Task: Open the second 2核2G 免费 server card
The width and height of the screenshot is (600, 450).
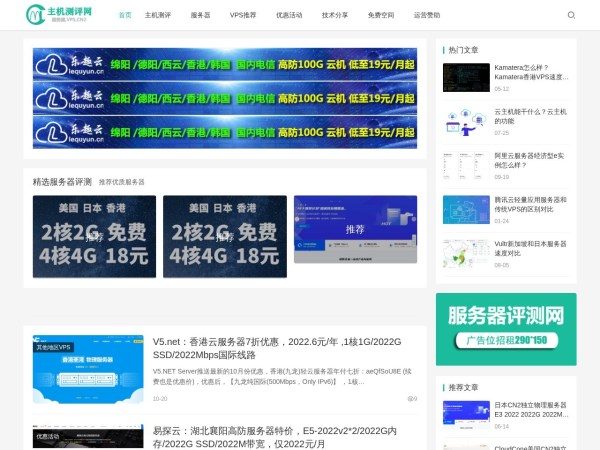Action: click(x=225, y=236)
